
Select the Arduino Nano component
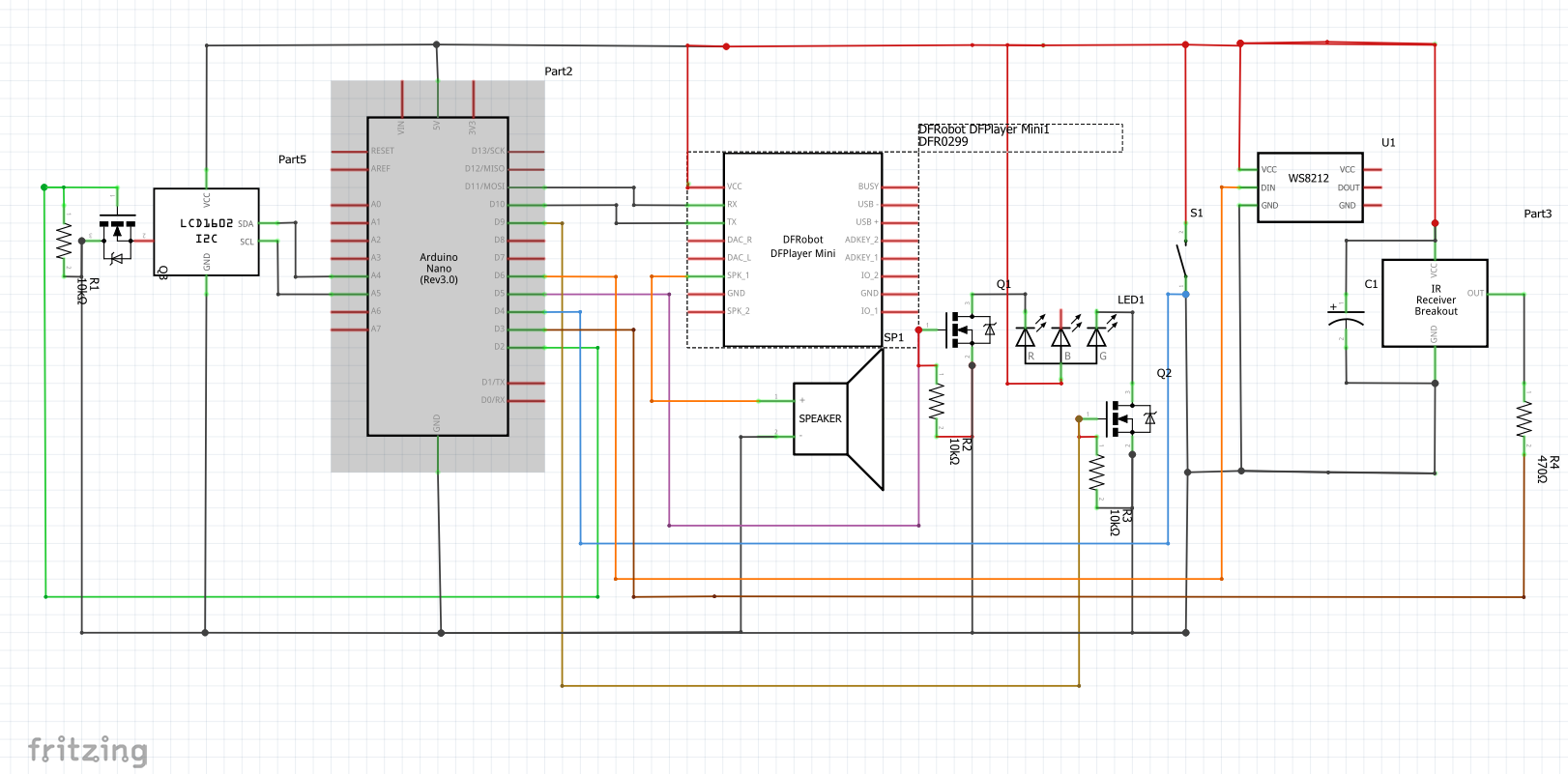pos(438,276)
